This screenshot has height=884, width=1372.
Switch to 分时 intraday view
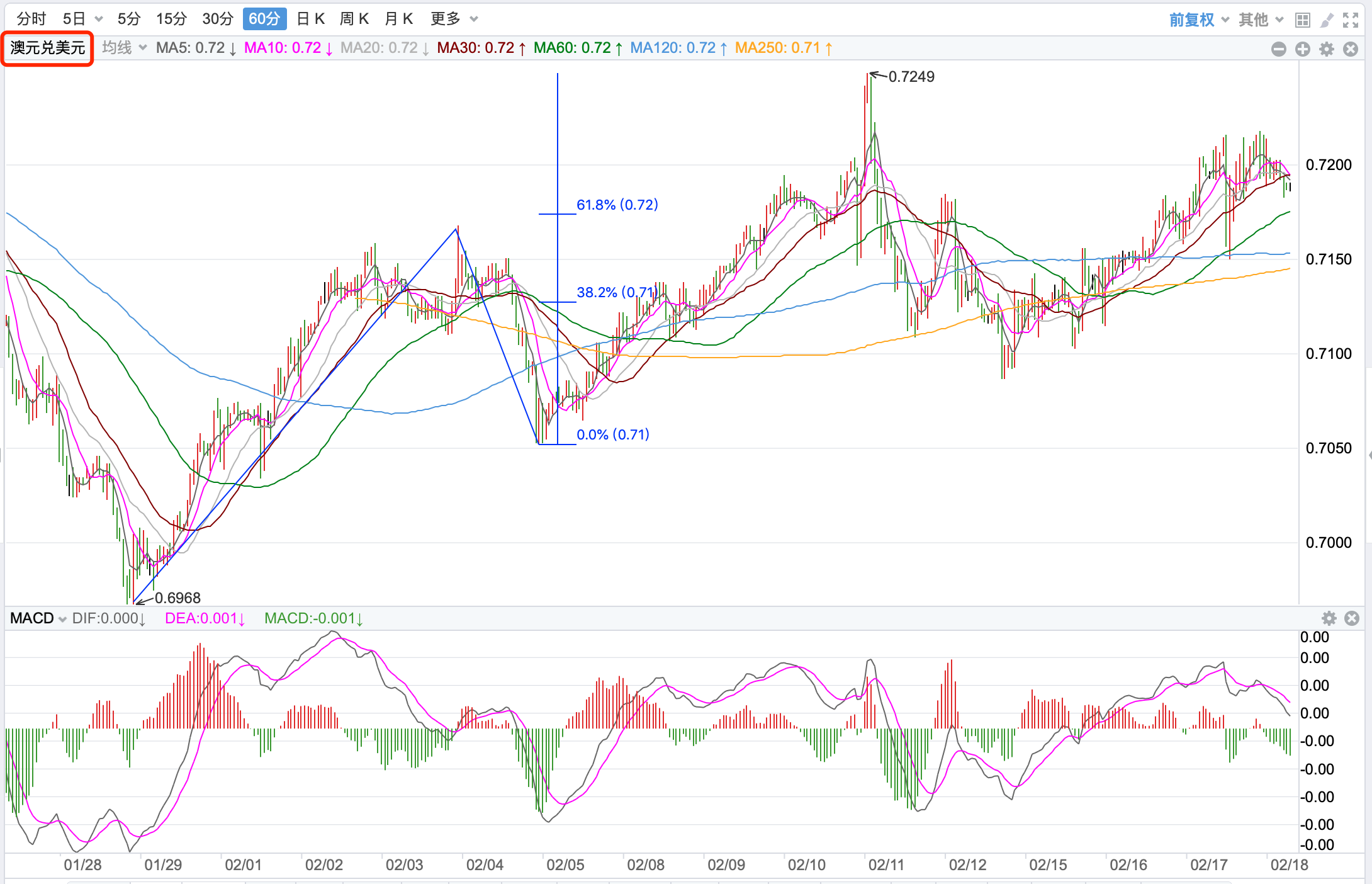coord(31,19)
